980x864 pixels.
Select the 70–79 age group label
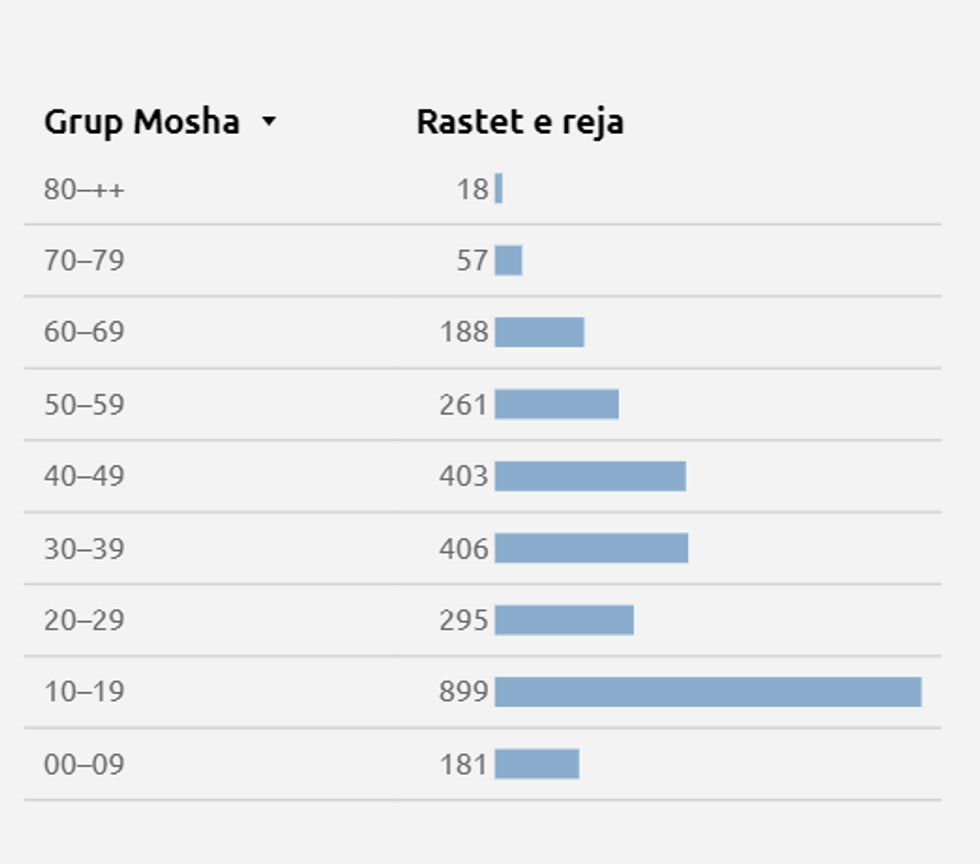pos(84,261)
